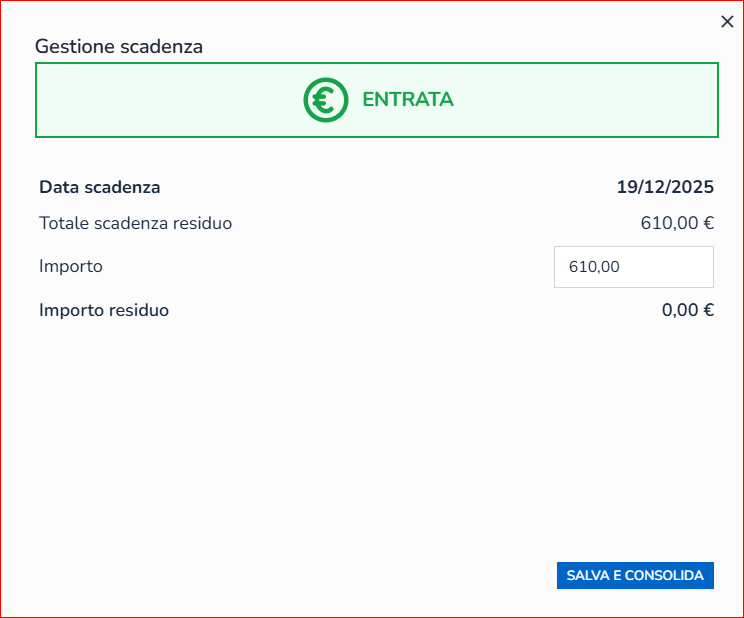Focus the Importo amount input field

(633, 267)
